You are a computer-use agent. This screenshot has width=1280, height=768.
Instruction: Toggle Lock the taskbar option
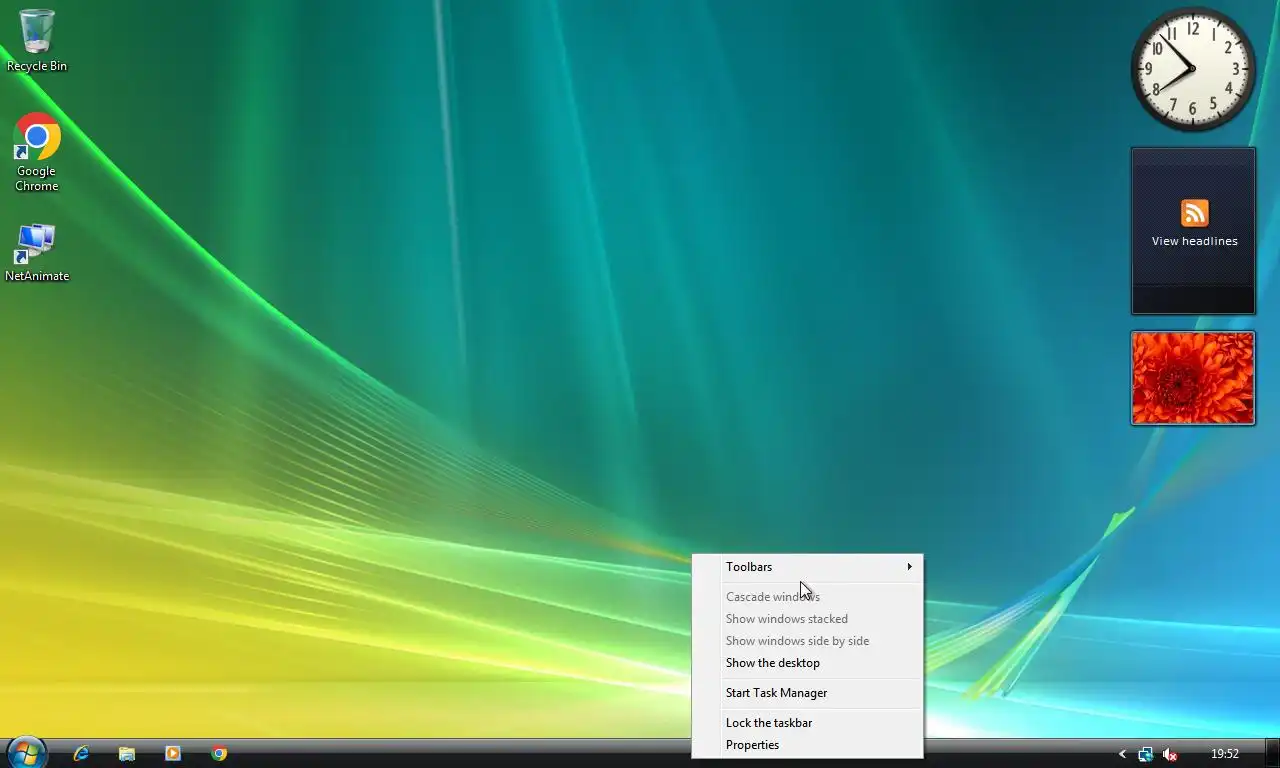[x=808, y=723]
